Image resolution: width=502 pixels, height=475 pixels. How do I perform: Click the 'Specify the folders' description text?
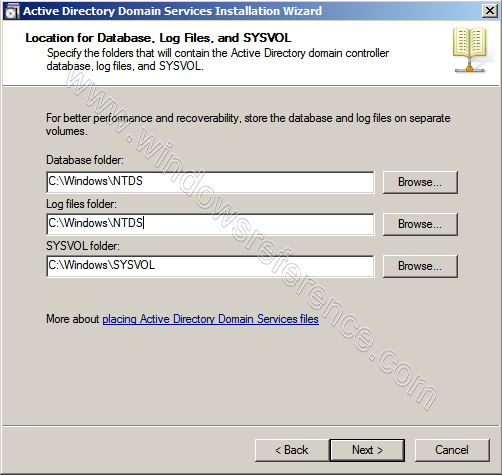[218, 59]
